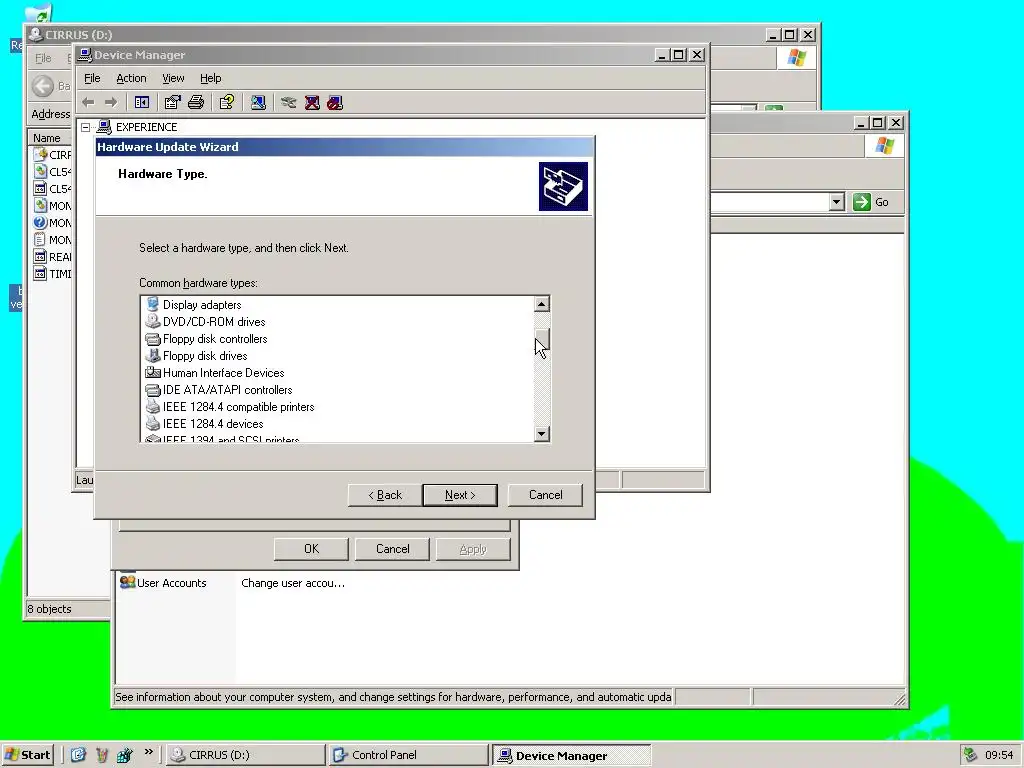Click the Update Driver toolbar icon
Image resolution: width=1024 pixels, height=768 pixels.
click(289, 103)
